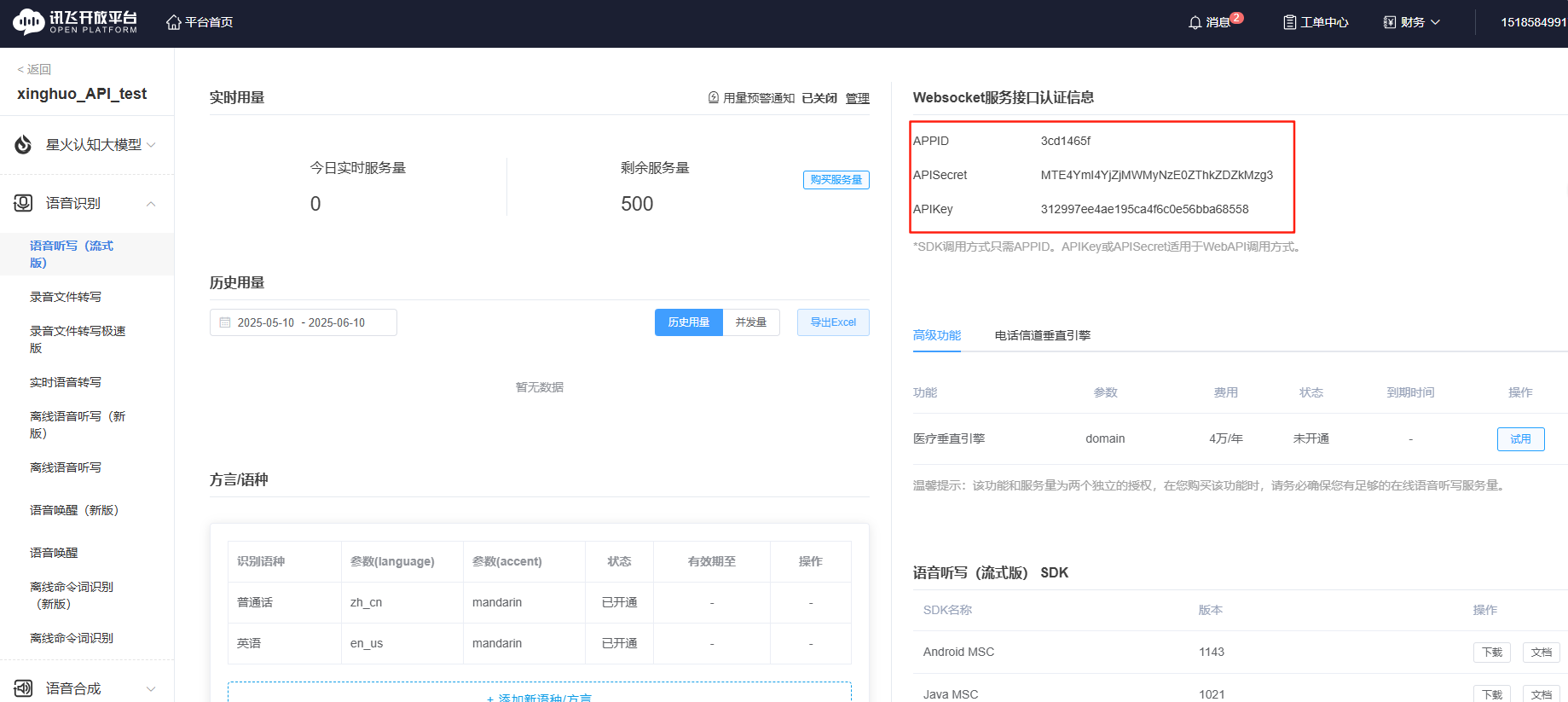Click the 试用 button for 医疗垂直引擎
The height and width of the screenshot is (702, 1568).
[x=1521, y=438]
